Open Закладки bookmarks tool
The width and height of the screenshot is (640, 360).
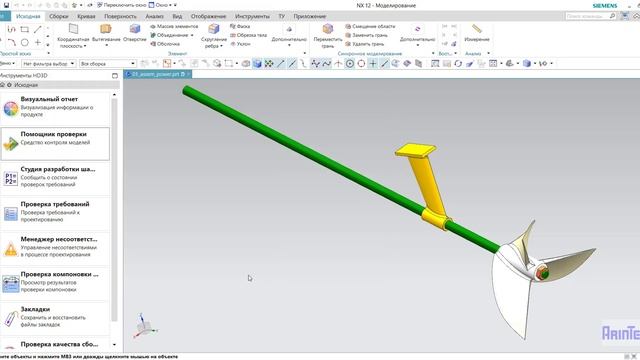tap(55, 318)
